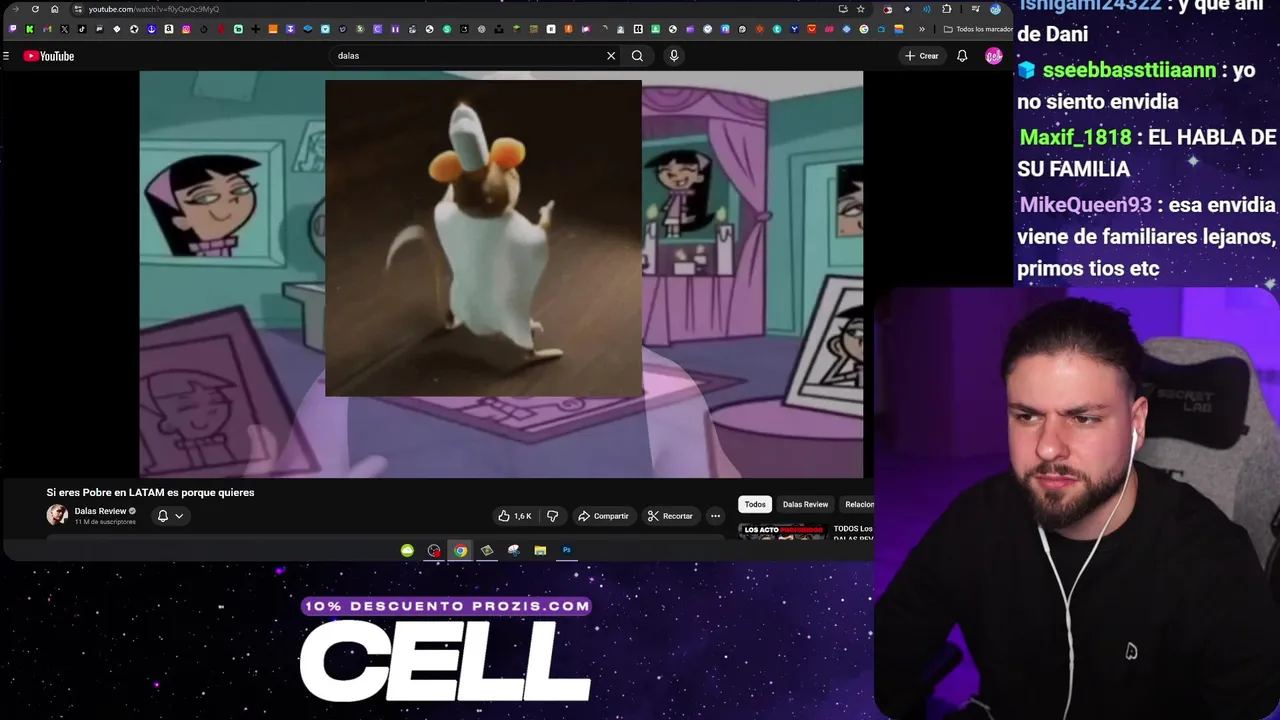Open the three-dot more actions menu
Viewport: 1280px width, 720px height.
click(x=715, y=516)
